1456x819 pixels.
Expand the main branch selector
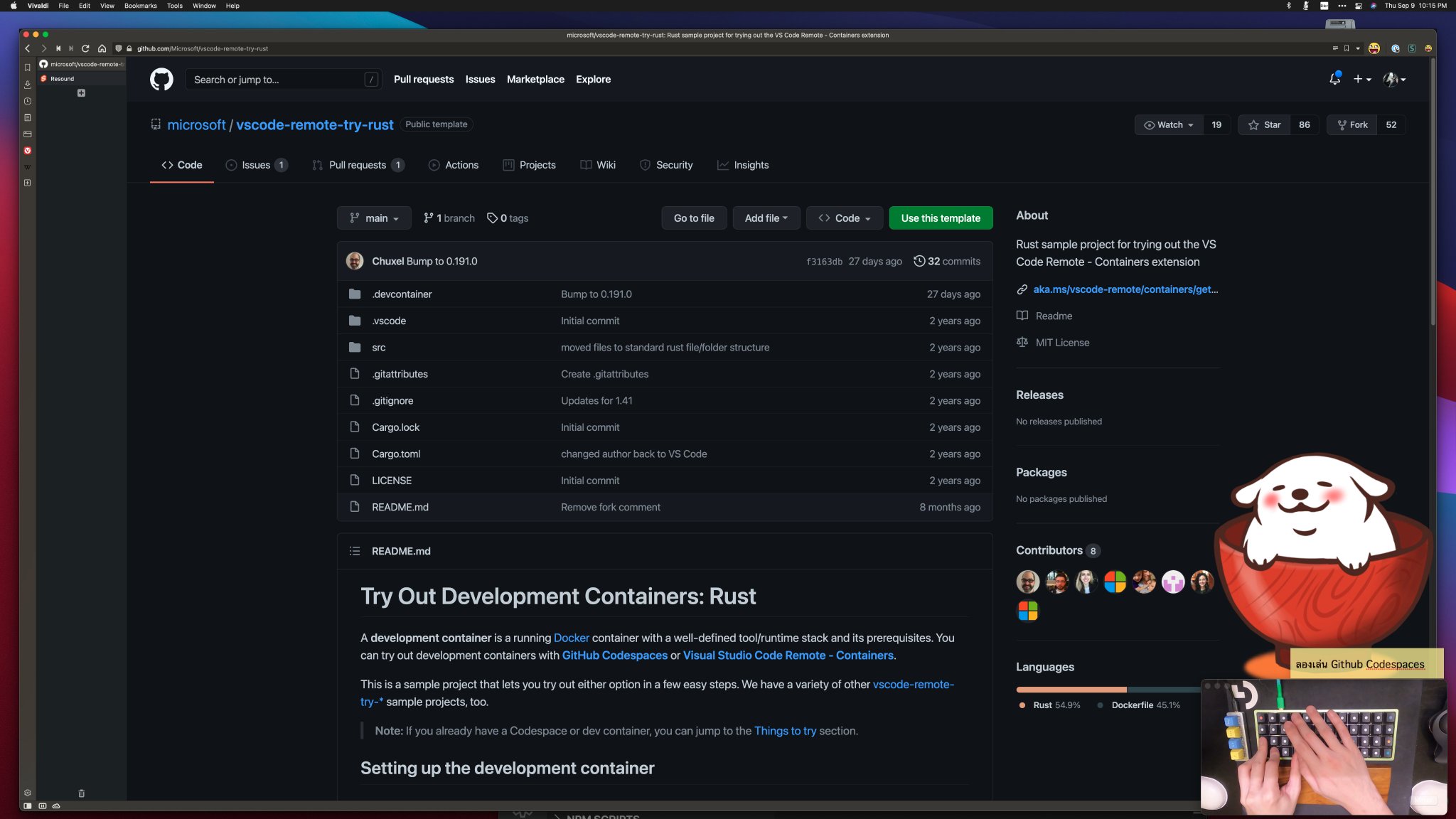pos(374,218)
